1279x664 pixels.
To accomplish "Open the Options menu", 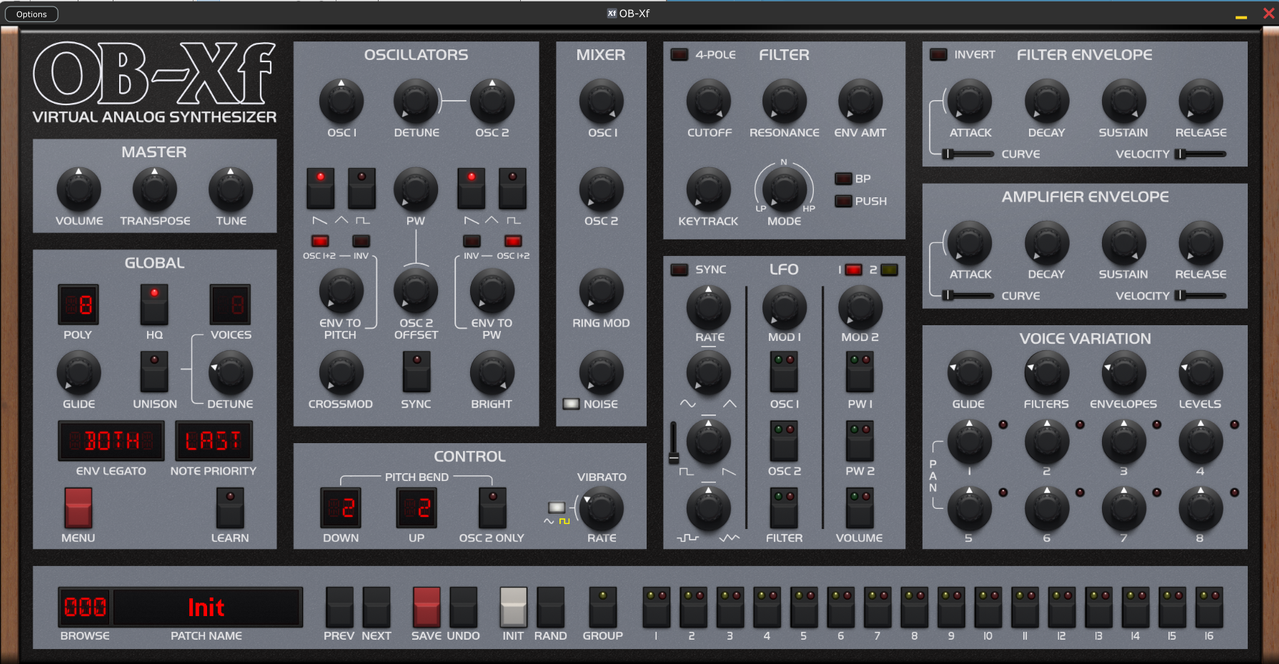I will (31, 14).
